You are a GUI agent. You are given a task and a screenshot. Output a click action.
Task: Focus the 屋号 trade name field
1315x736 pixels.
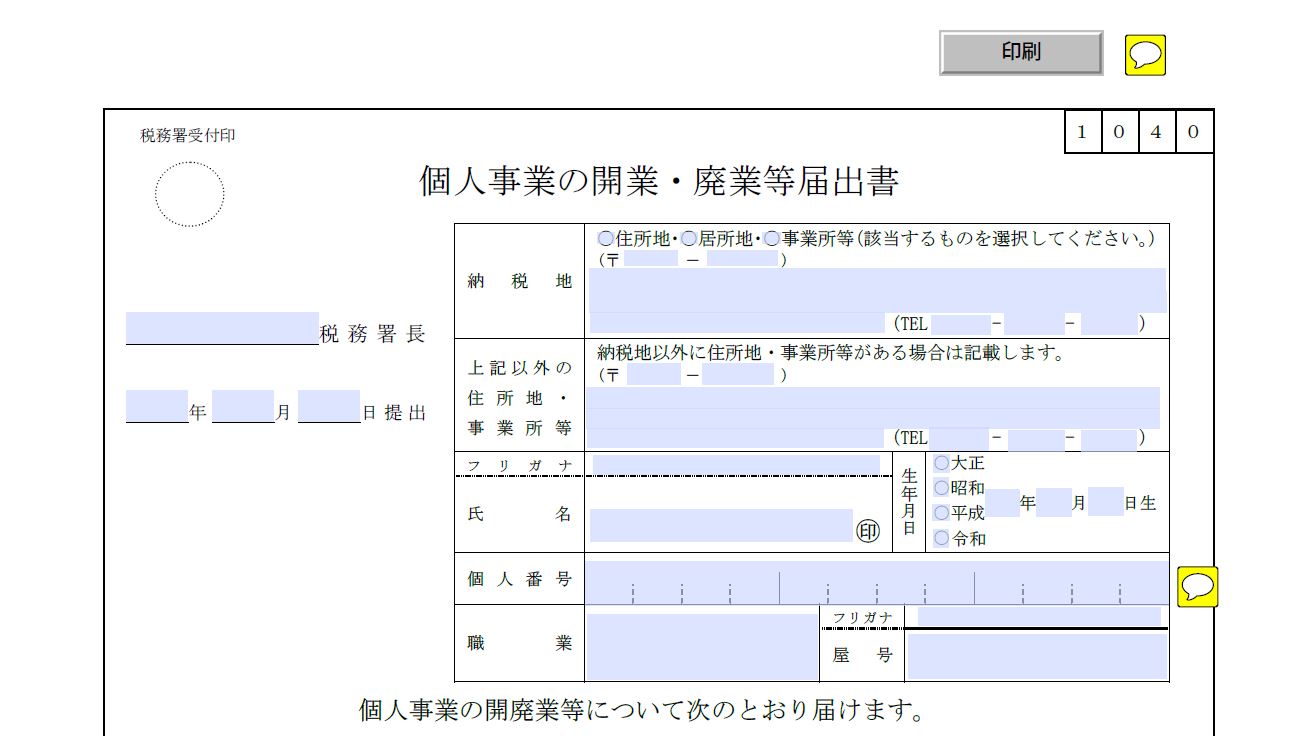[1036, 657]
